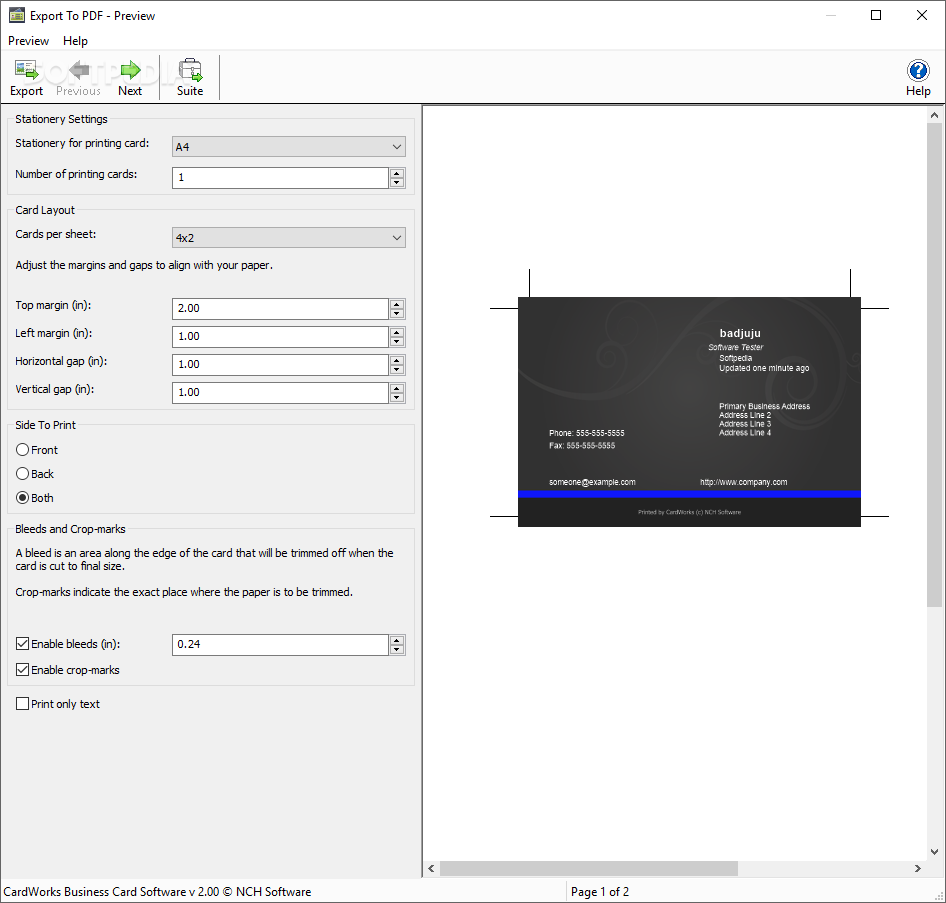The width and height of the screenshot is (946, 903).
Task: Decrease number of printing cards
Action: click(396, 182)
